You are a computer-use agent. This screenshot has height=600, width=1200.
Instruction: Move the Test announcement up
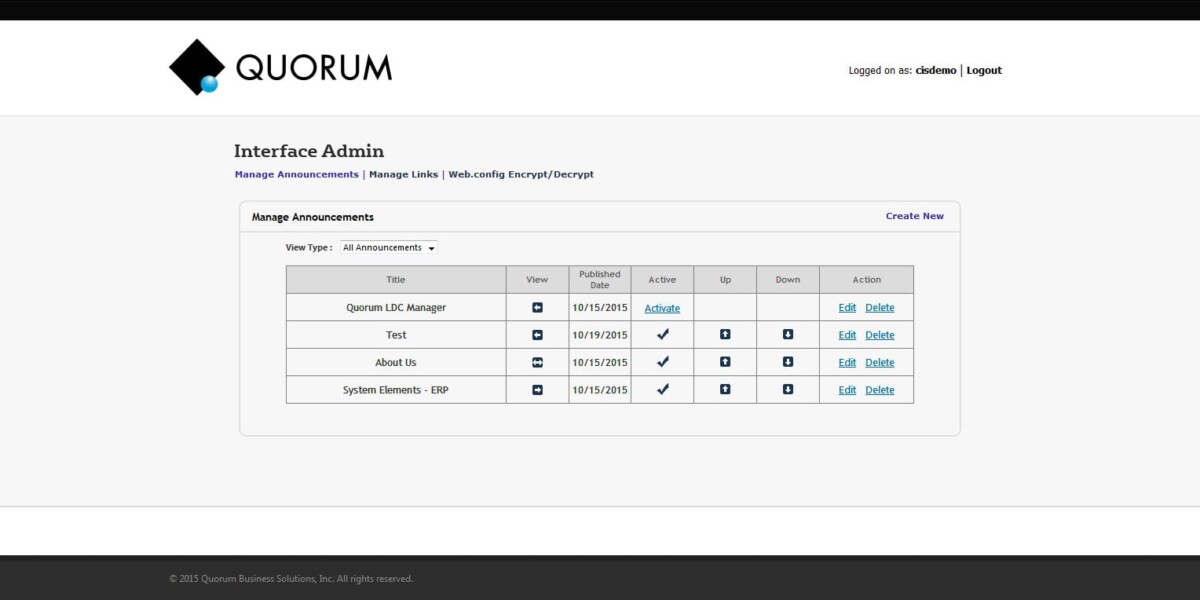click(725, 335)
